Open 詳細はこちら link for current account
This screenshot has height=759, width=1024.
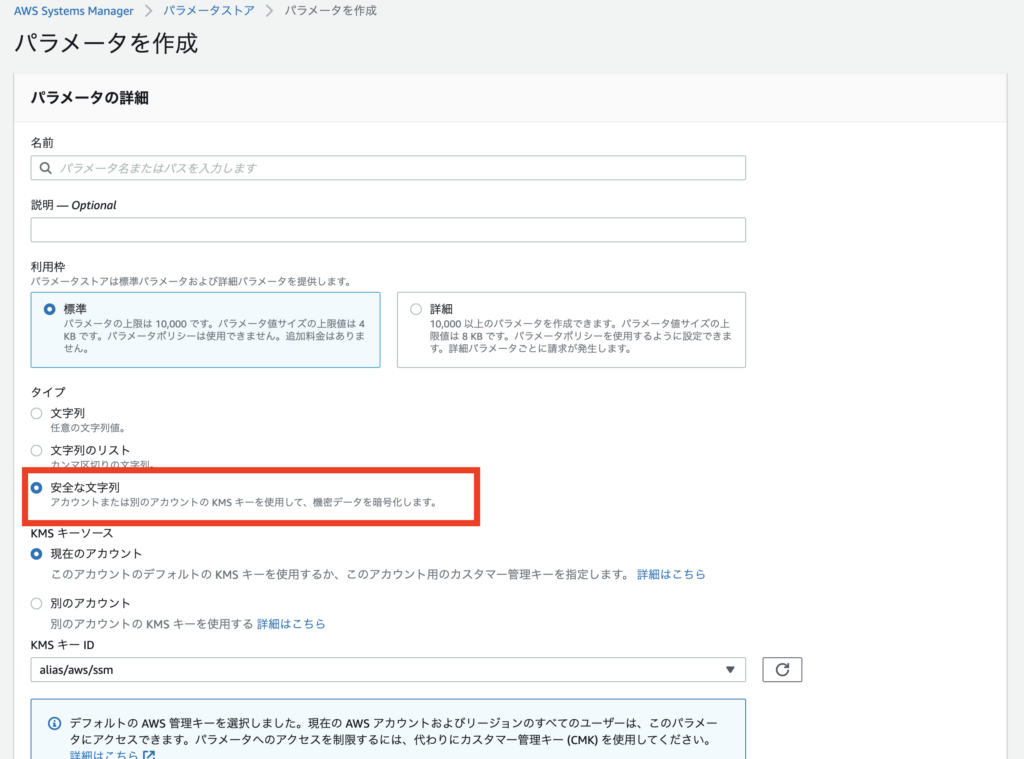(x=671, y=575)
